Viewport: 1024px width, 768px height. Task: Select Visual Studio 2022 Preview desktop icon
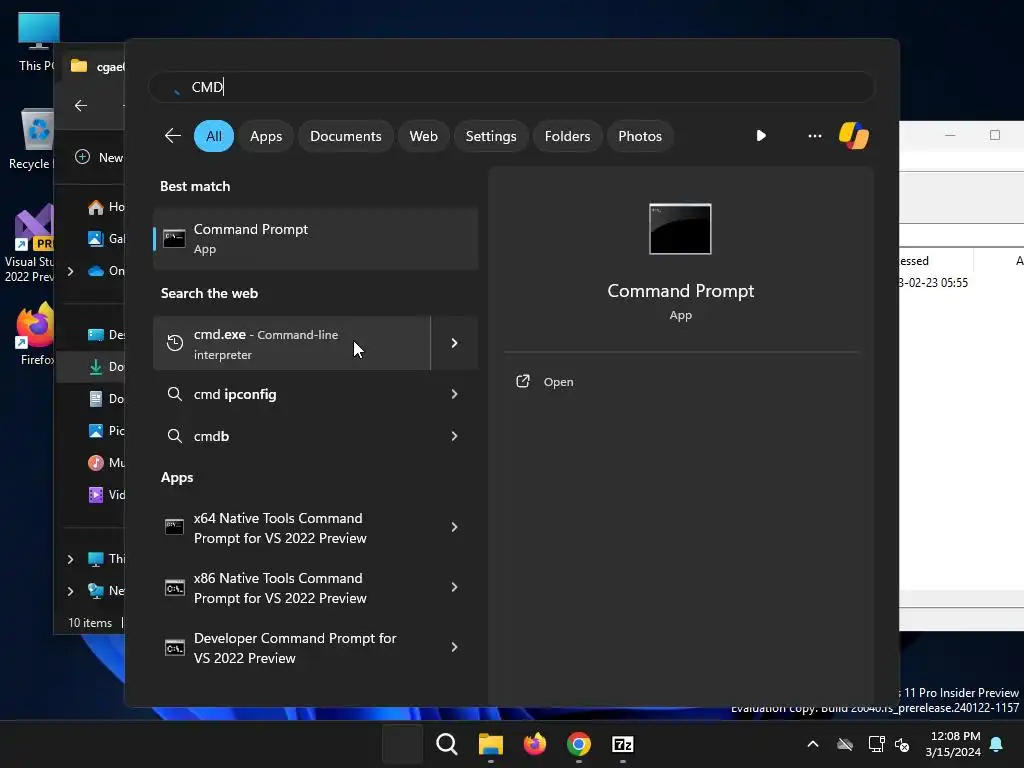point(29,244)
